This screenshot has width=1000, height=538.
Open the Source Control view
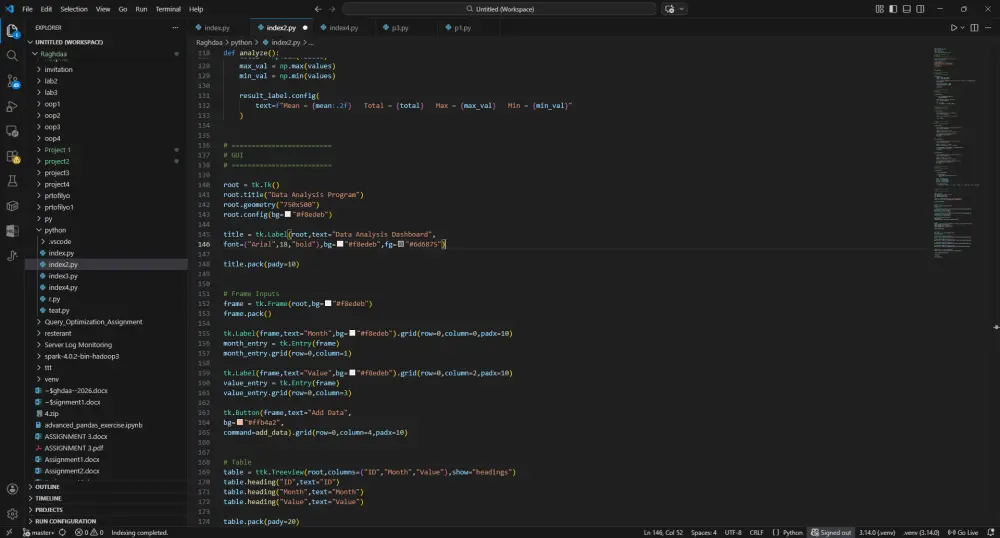tap(12, 81)
